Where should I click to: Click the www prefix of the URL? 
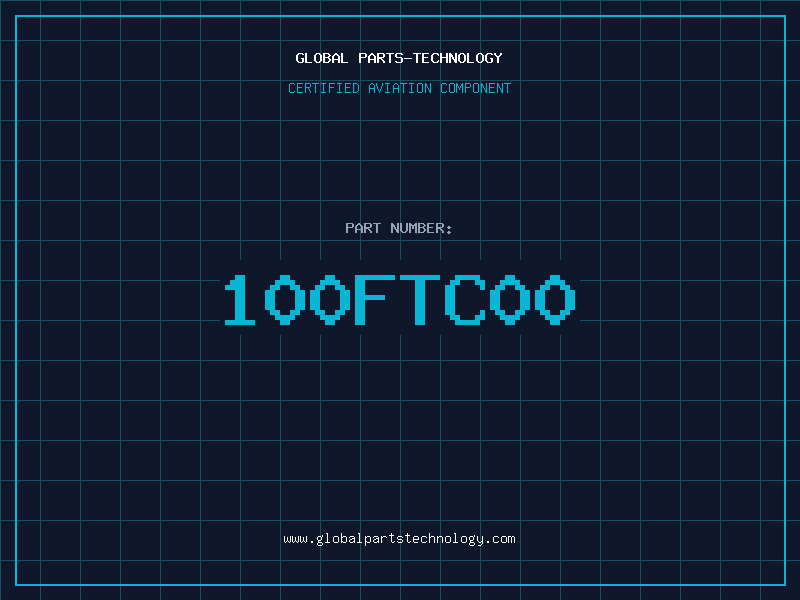tap(295, 539)
